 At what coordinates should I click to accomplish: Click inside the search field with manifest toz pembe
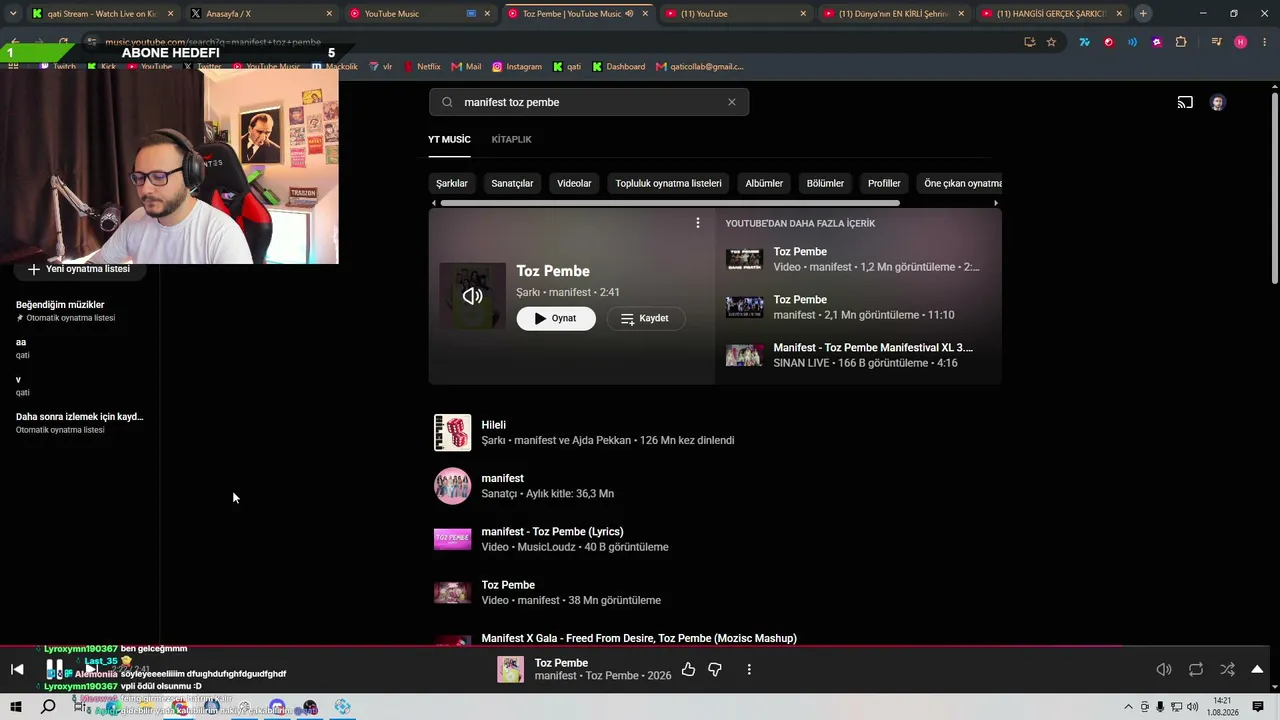coord(589,102)
